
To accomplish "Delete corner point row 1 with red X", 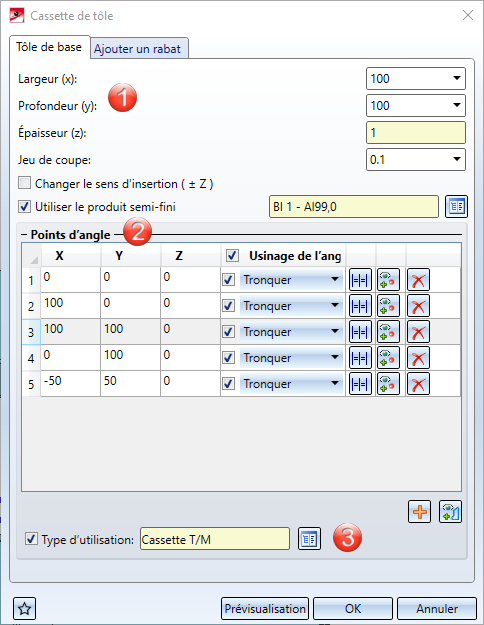I will (418, 280).
